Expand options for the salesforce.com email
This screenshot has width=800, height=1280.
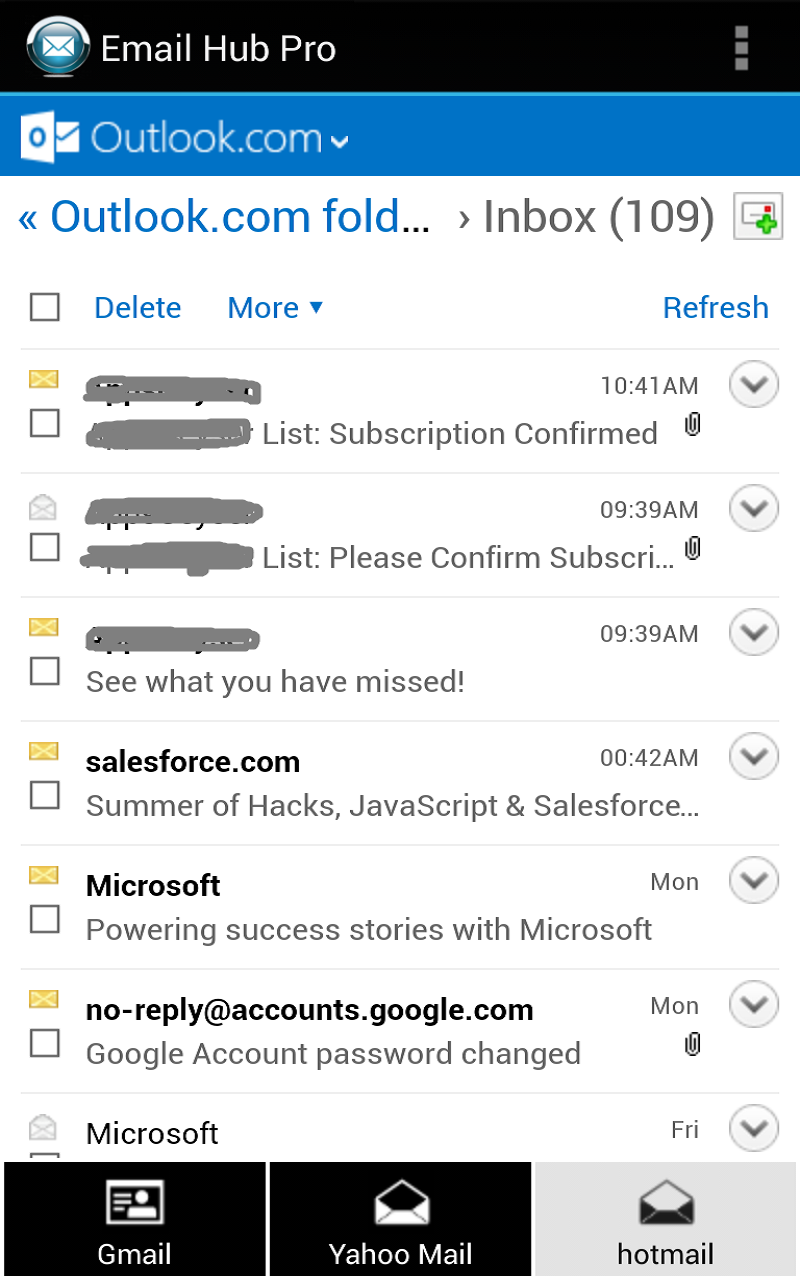coord(753,757)
